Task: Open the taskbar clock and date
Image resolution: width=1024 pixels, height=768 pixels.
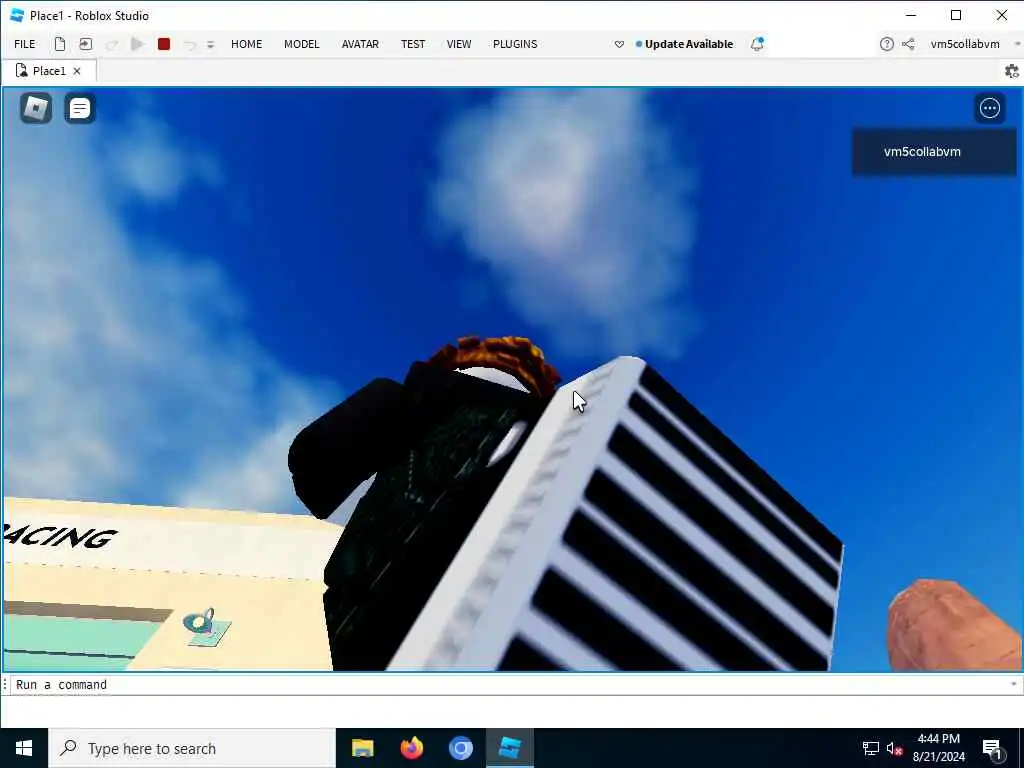Action: pos(938,748)
